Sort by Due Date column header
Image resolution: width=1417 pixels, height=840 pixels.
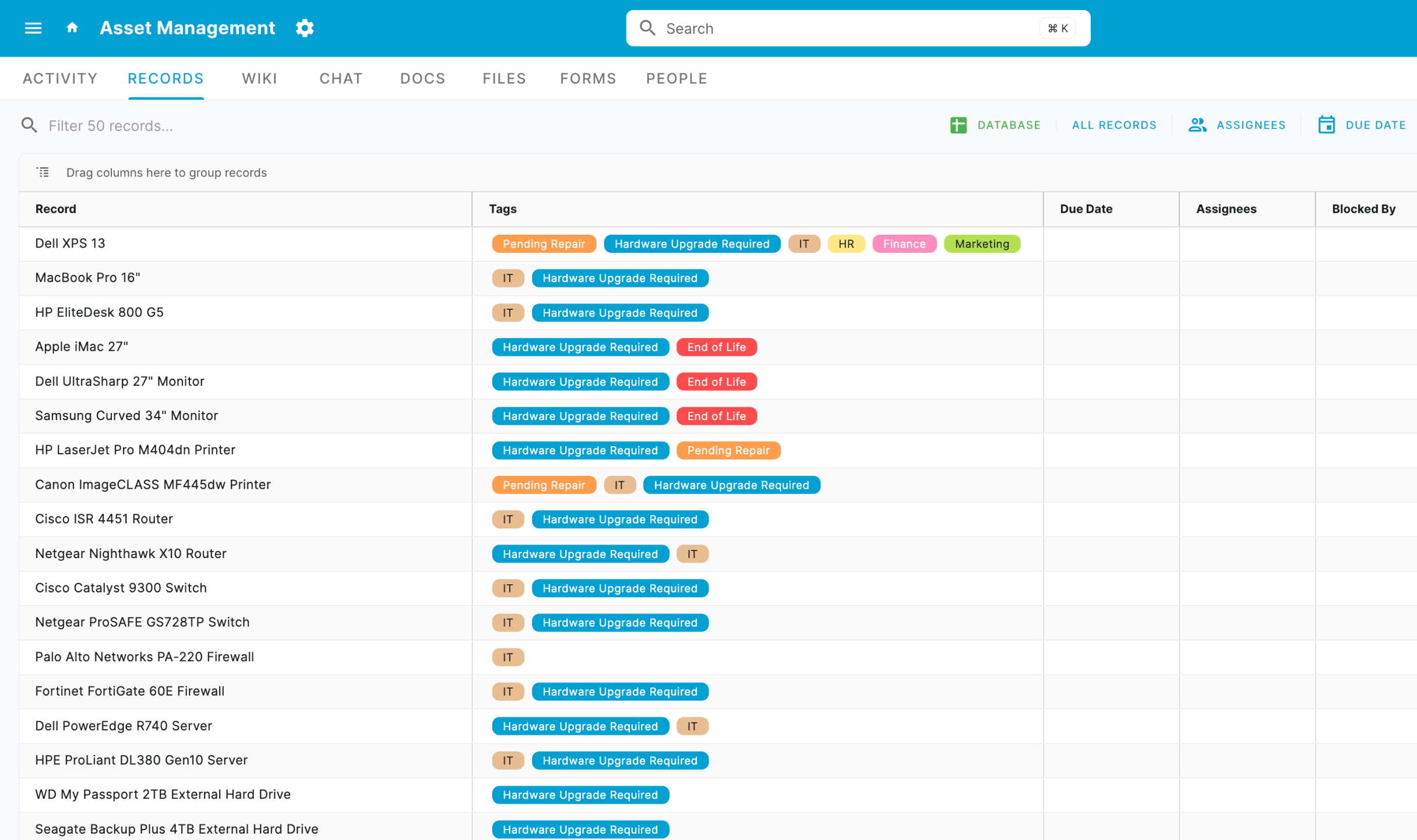pos(1111,209)
